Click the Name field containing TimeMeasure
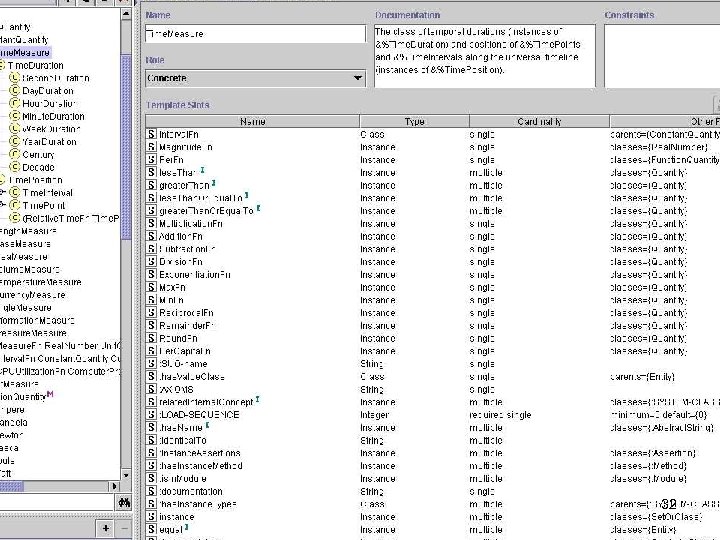This screenshot has height=540, width=720. click(x=255, y=34)
